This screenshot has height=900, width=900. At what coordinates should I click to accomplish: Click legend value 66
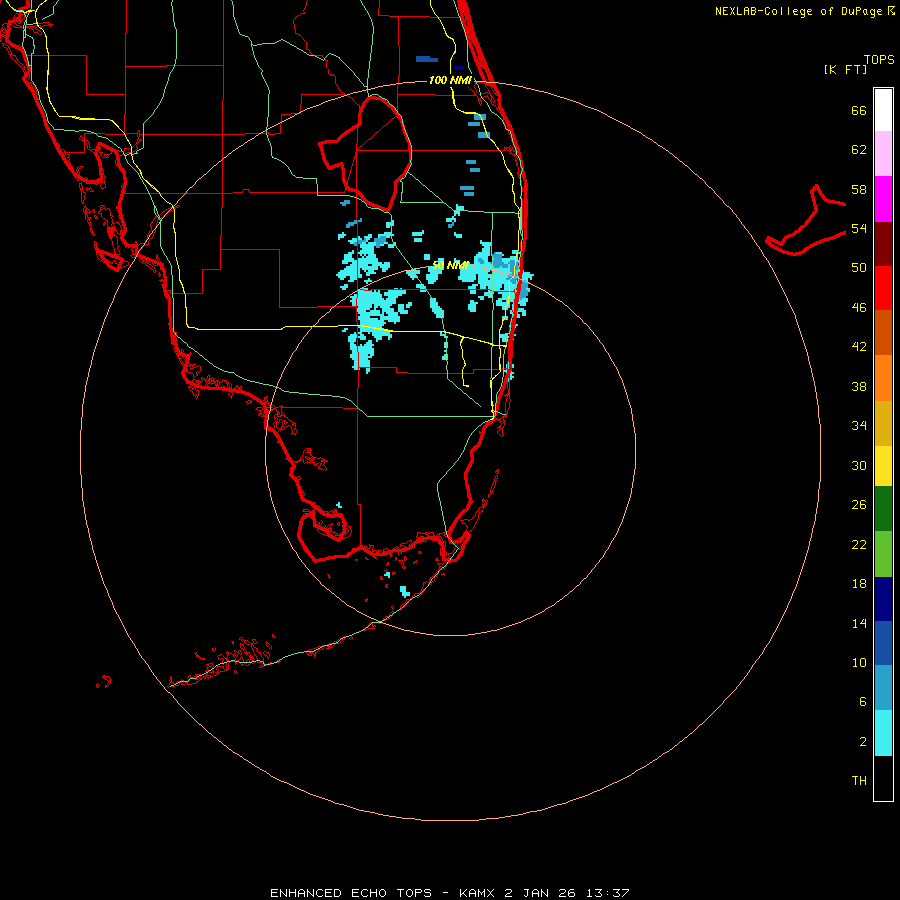point(859,111)
